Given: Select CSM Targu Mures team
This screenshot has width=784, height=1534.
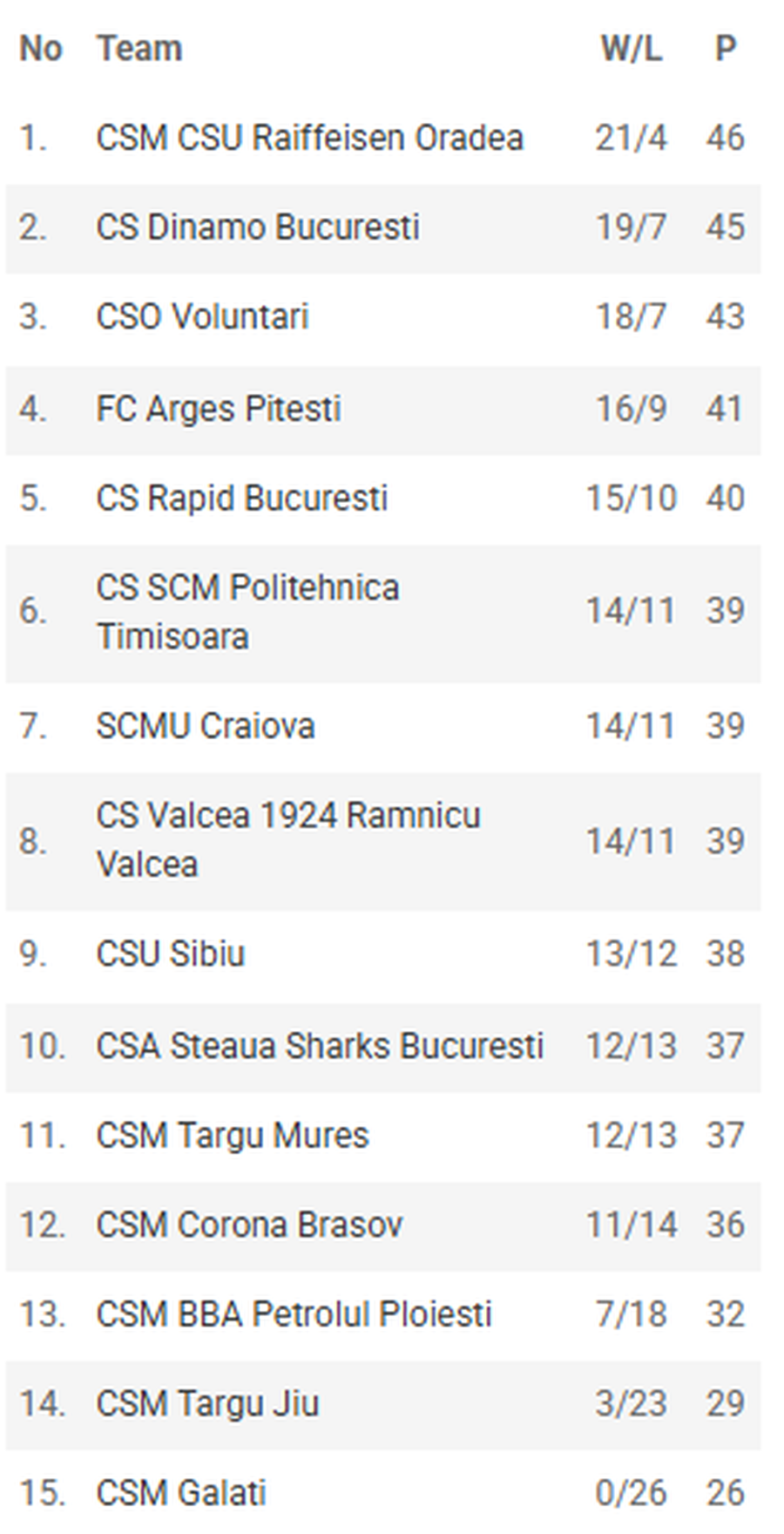Looking at the screenshot, I should coord(232,1136).
